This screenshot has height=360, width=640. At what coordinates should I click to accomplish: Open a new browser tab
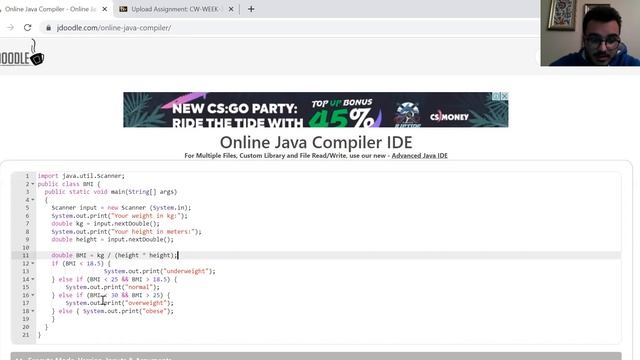click(251, 9)
